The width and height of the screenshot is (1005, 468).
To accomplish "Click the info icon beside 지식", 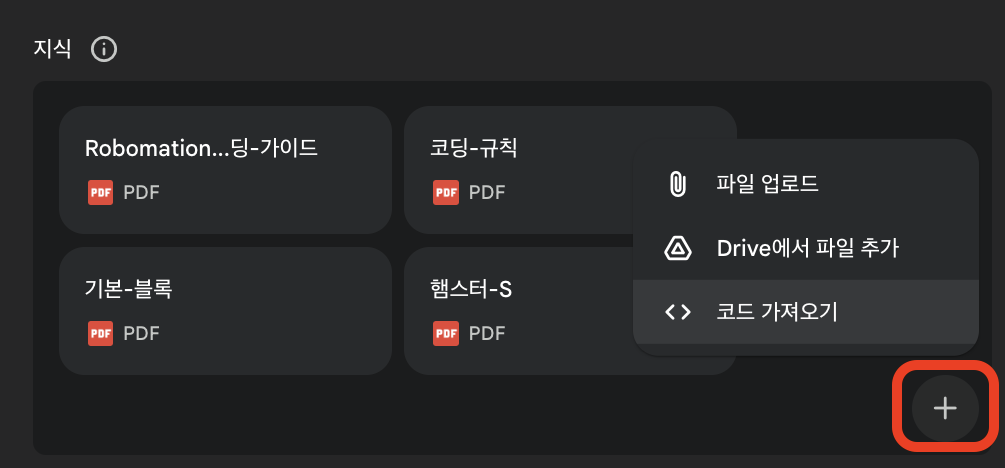I will coord(104,48).
